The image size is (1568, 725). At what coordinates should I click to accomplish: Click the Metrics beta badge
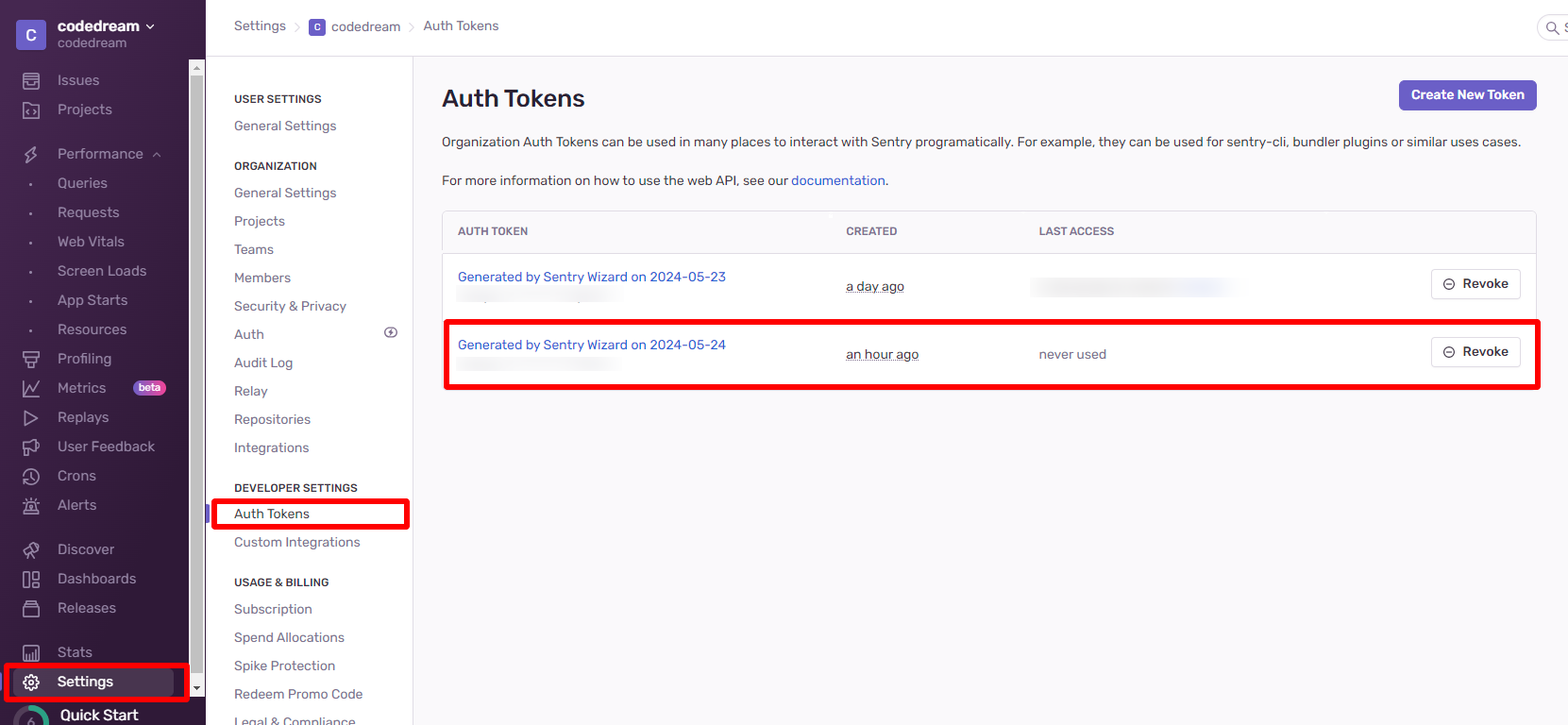pyautogui.click(x=149, y=388)
